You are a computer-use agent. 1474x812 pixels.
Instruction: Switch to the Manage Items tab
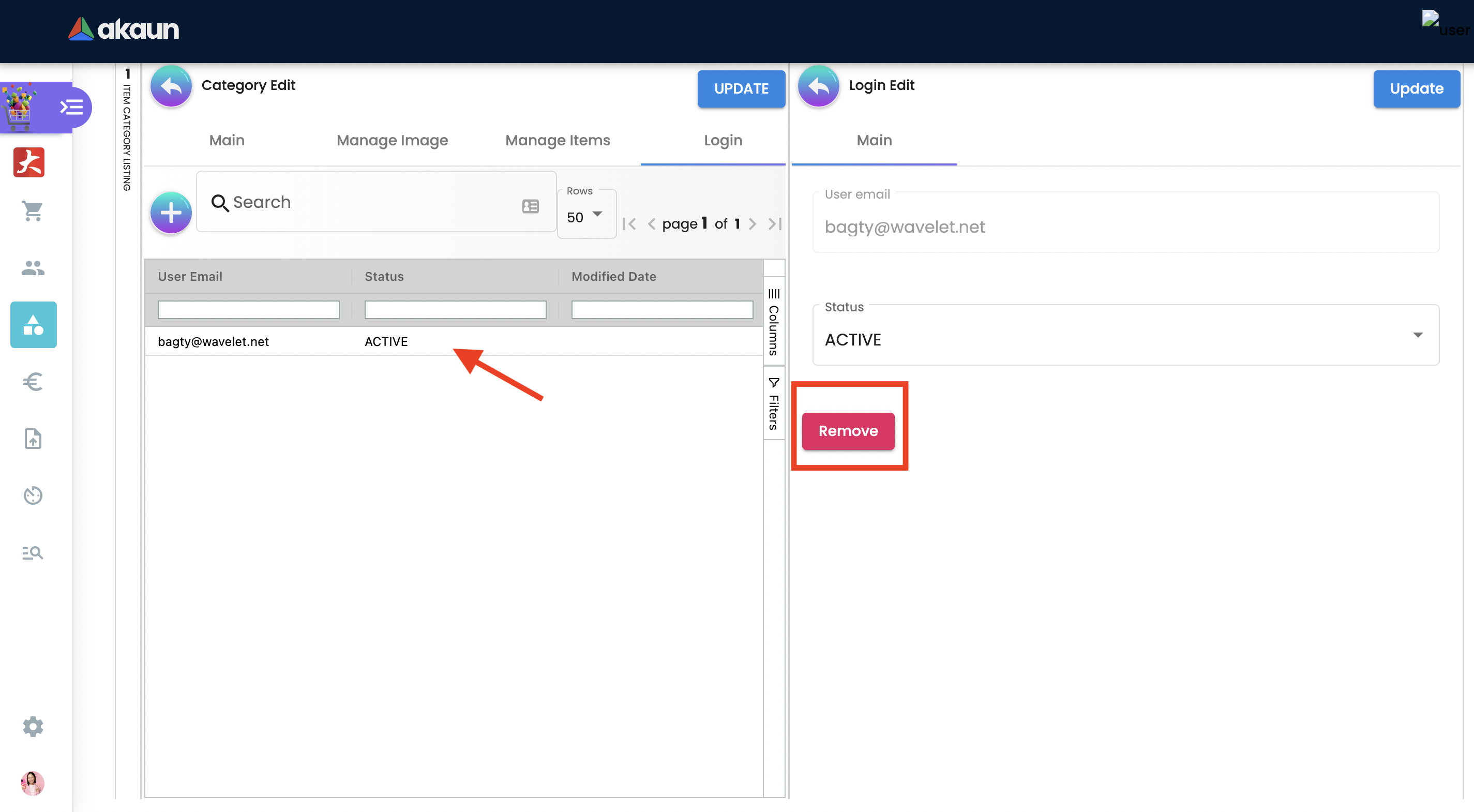(x=558, y=140)
